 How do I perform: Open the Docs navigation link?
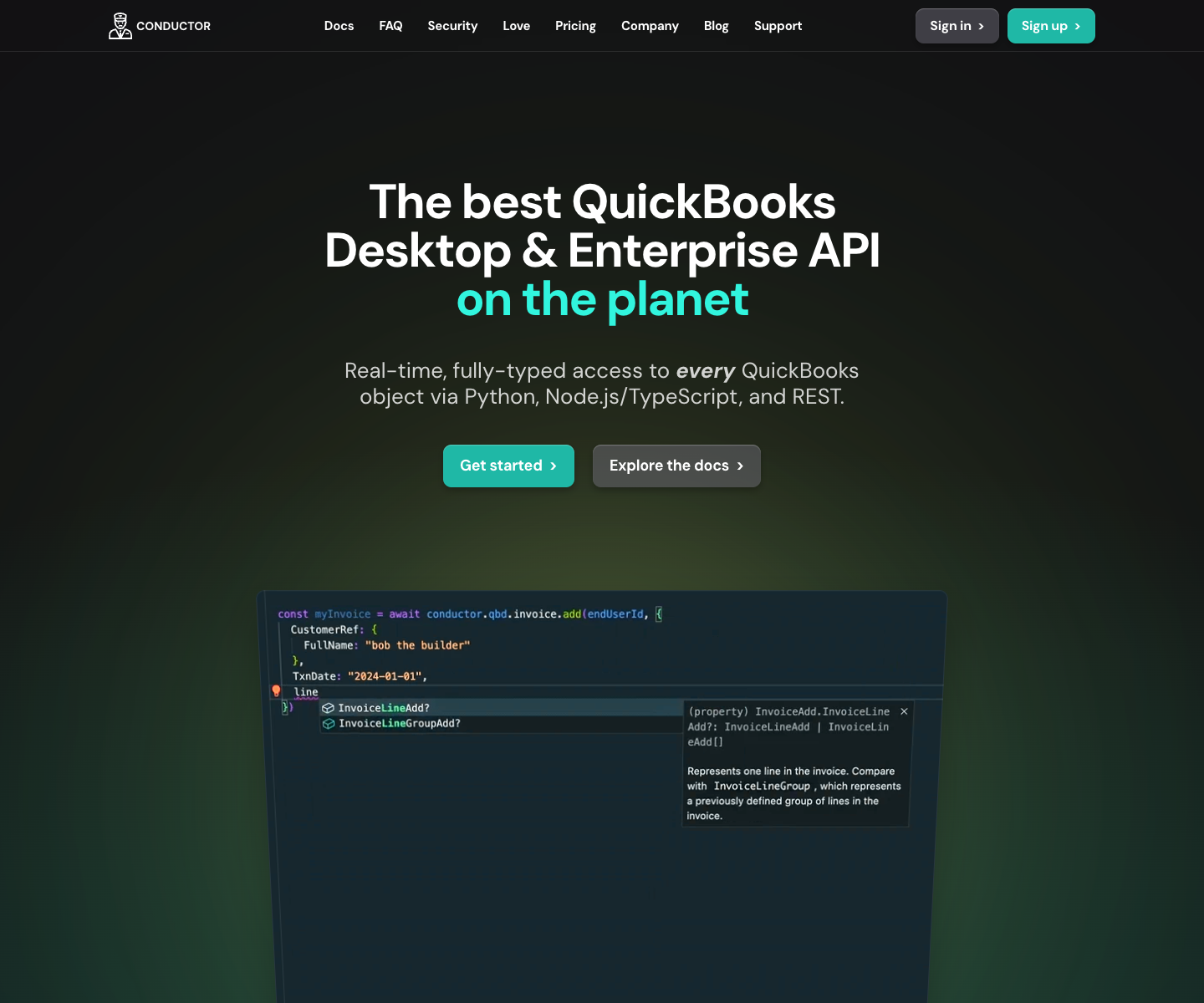pyautogui.click(x=339, y=26)
